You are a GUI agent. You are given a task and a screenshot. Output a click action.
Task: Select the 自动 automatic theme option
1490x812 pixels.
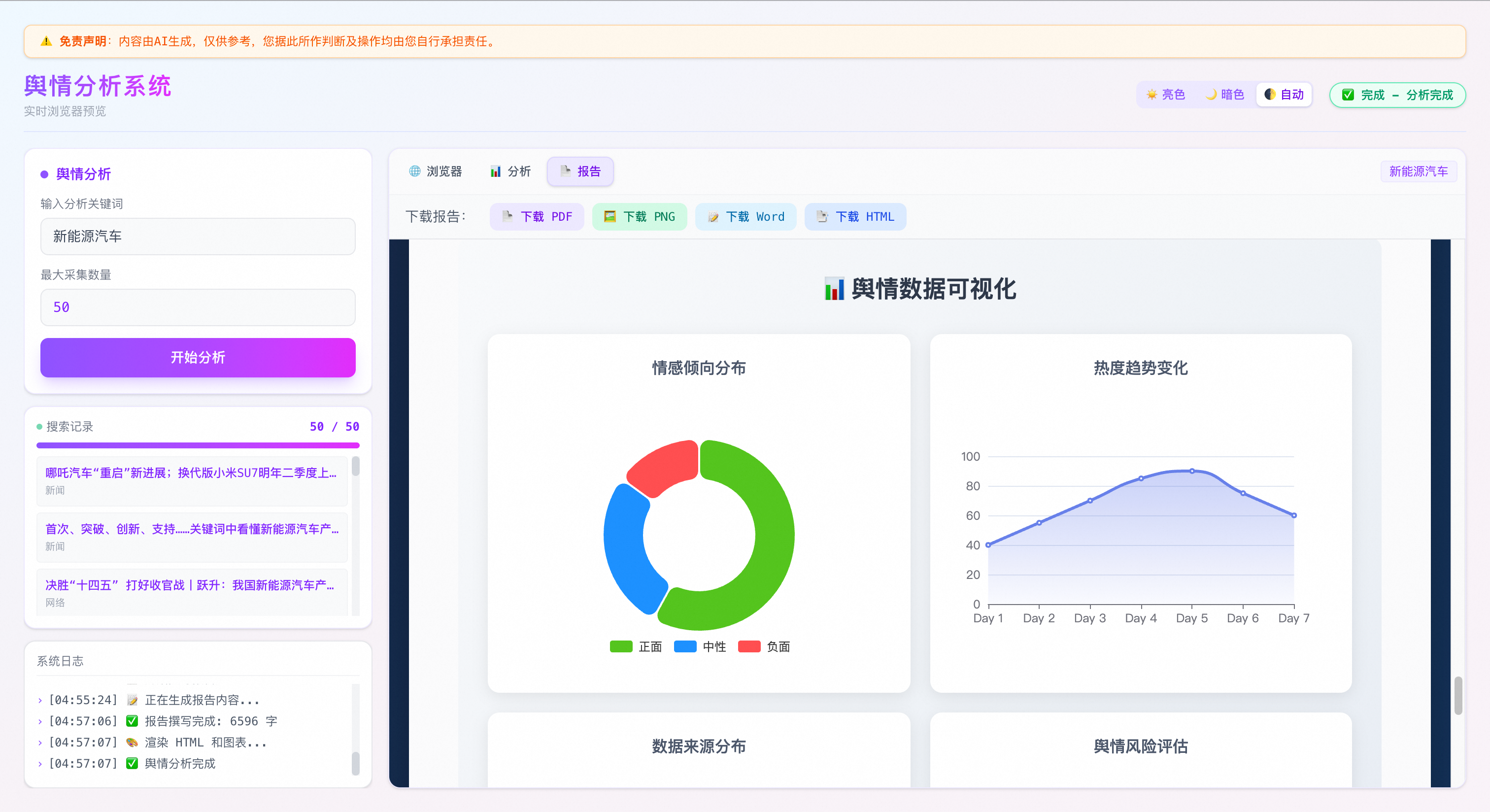tap(1284, 95)
